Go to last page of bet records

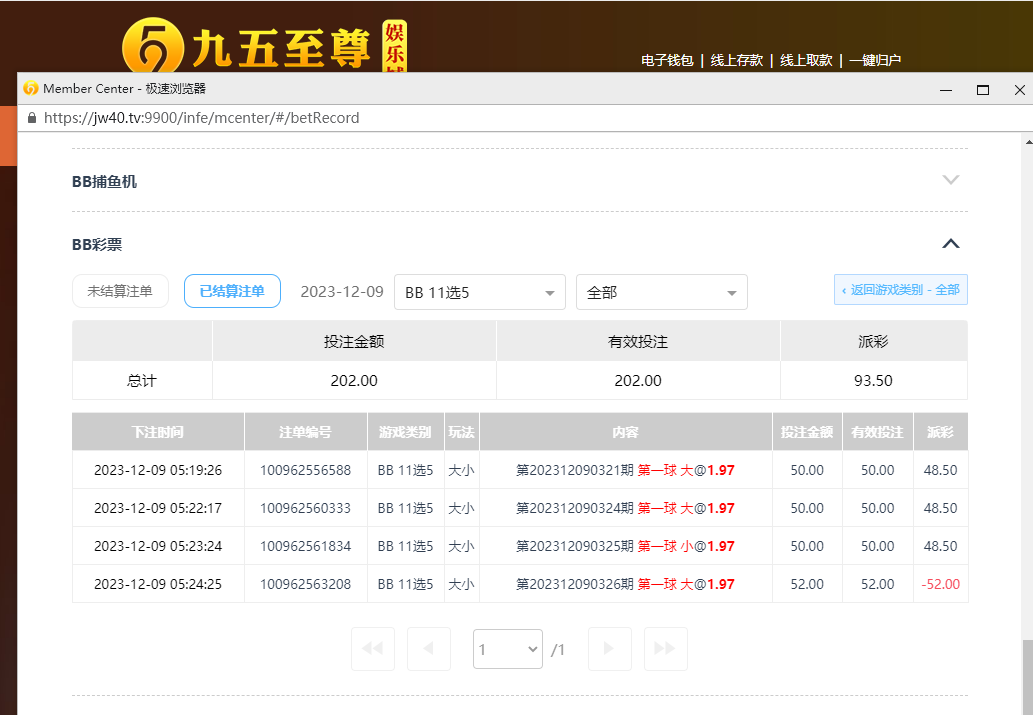[665, 649]
